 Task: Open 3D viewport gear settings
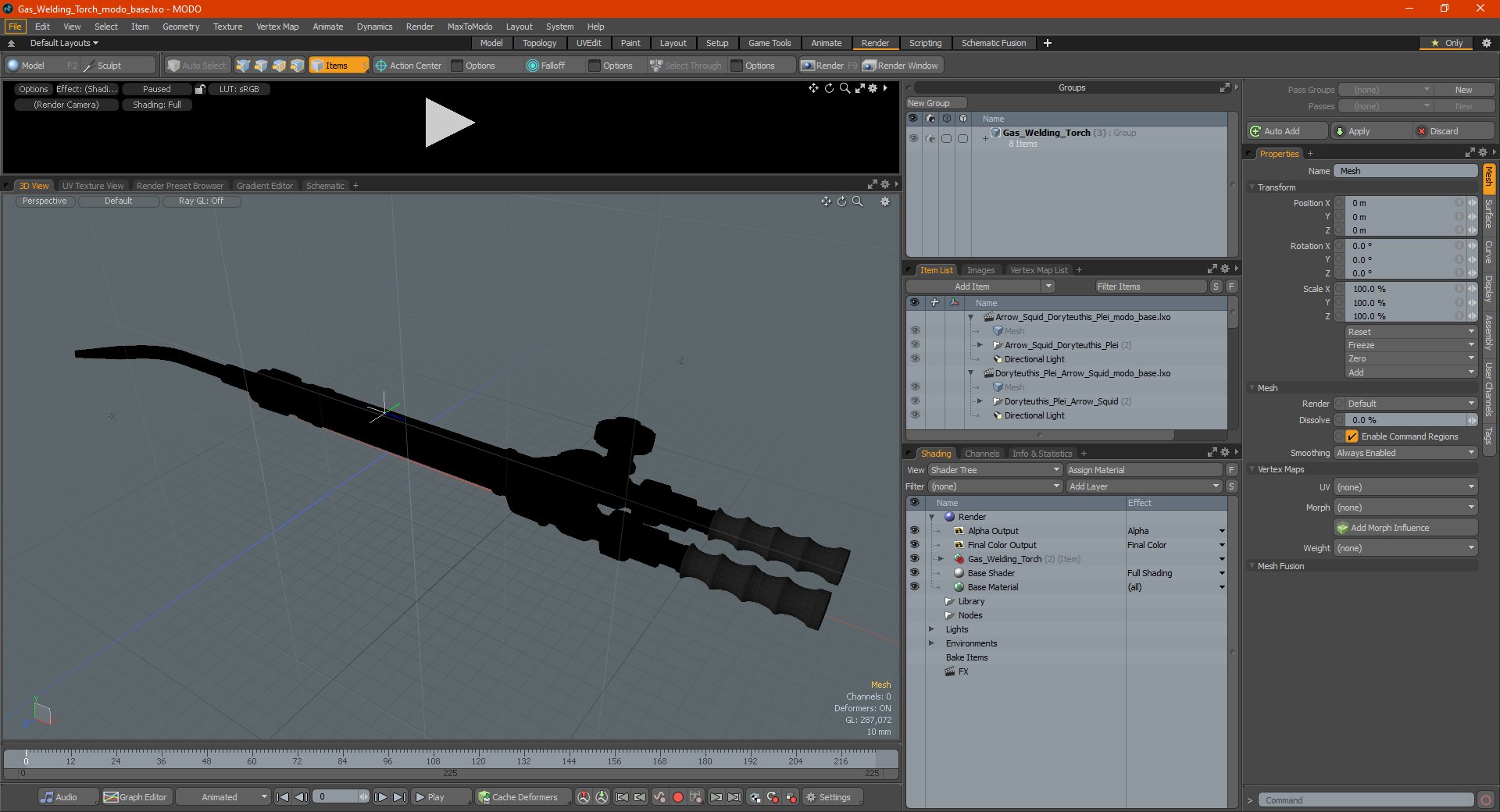pos(885,201)
